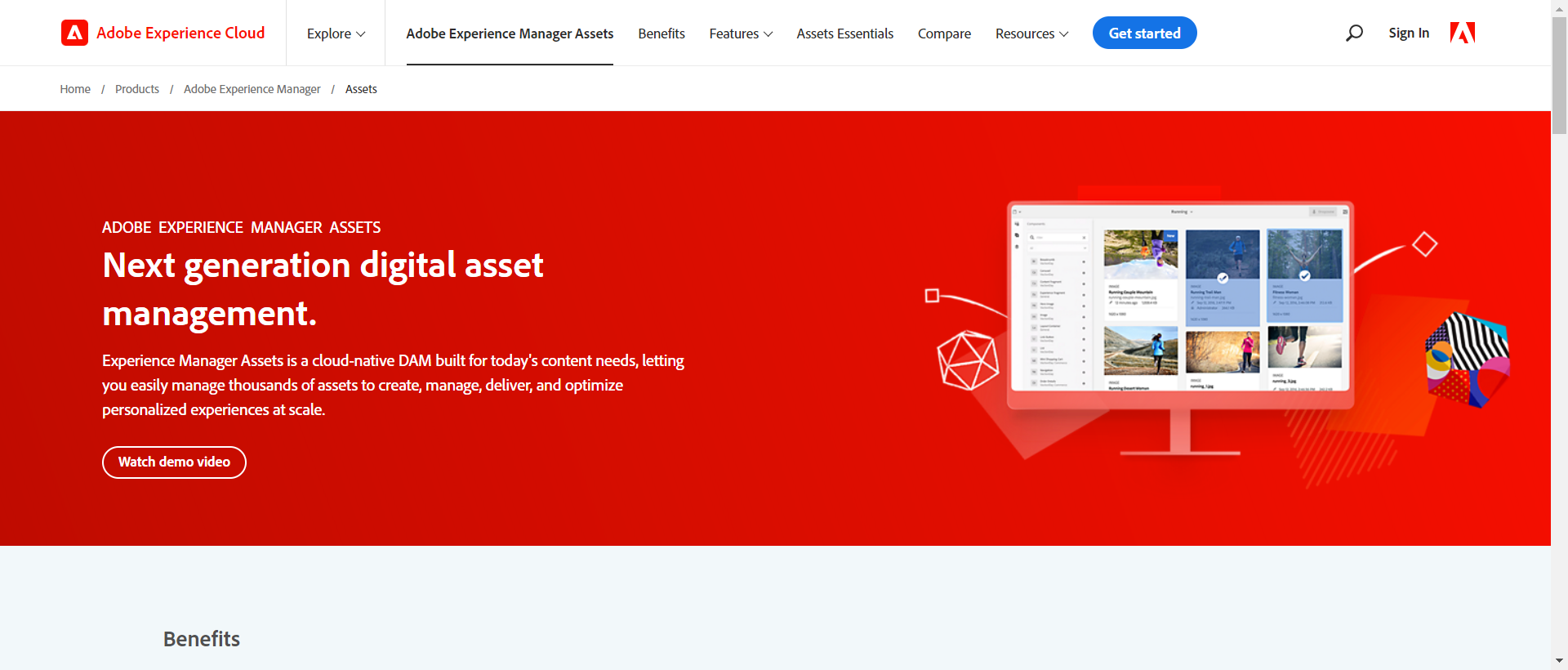Click Sign In link
1568x670 pixels.
(1409, 33)
